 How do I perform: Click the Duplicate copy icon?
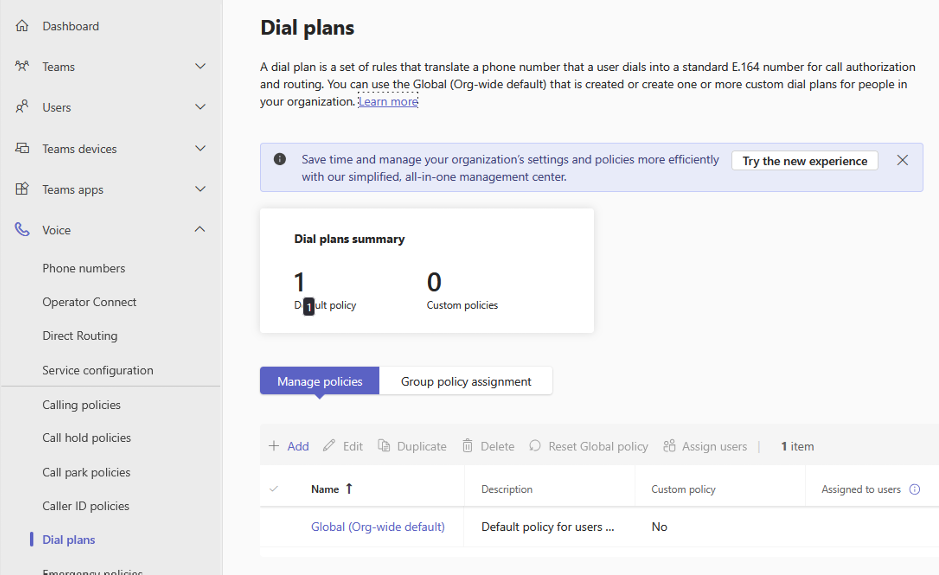point(384,446)
